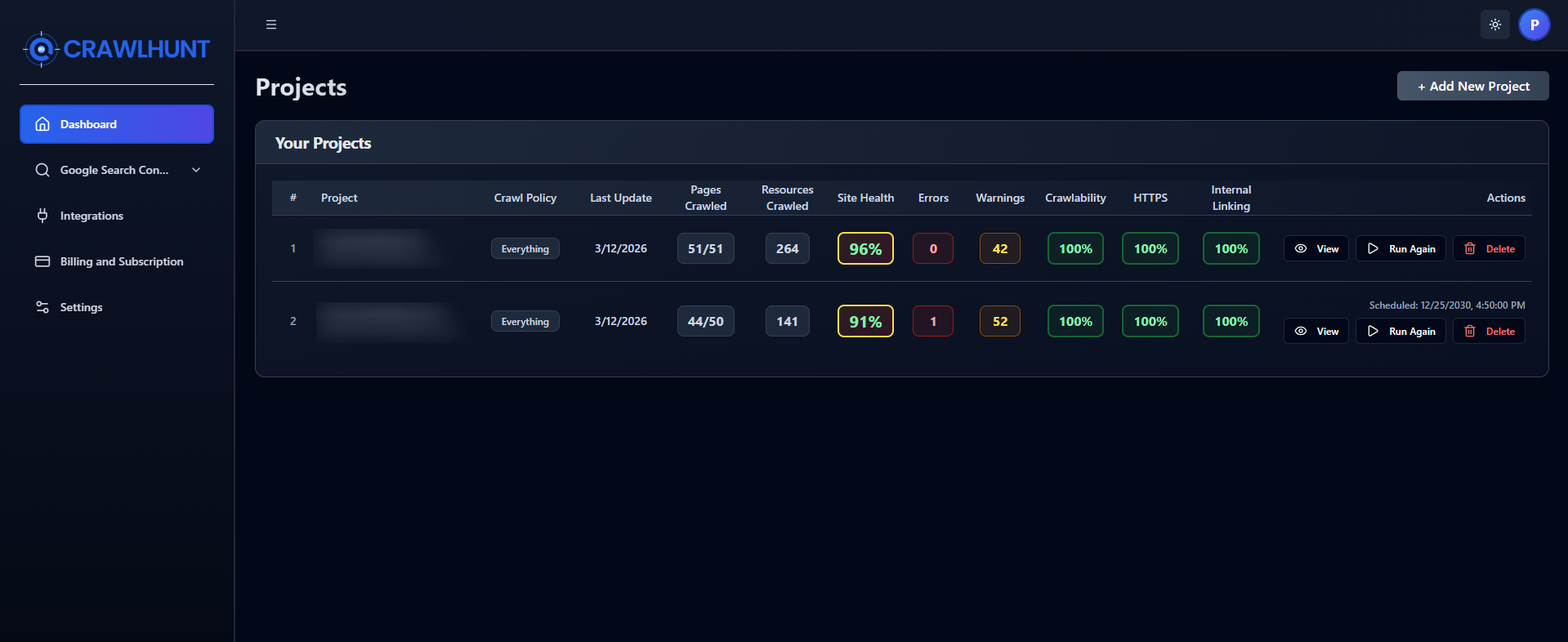Click the Your Projects heading
The image size is (1568, 642).
coord(323,143)
